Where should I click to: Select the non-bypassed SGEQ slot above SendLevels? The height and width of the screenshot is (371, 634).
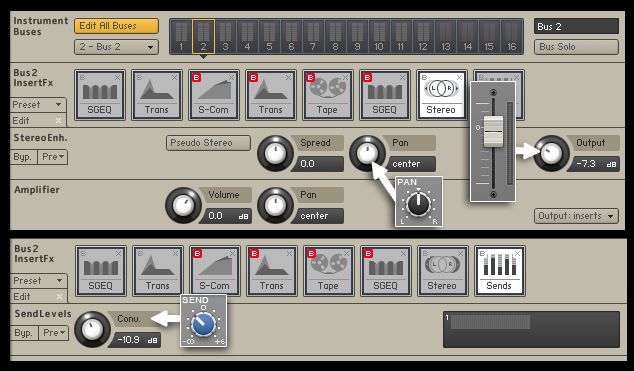click(100, 271)
